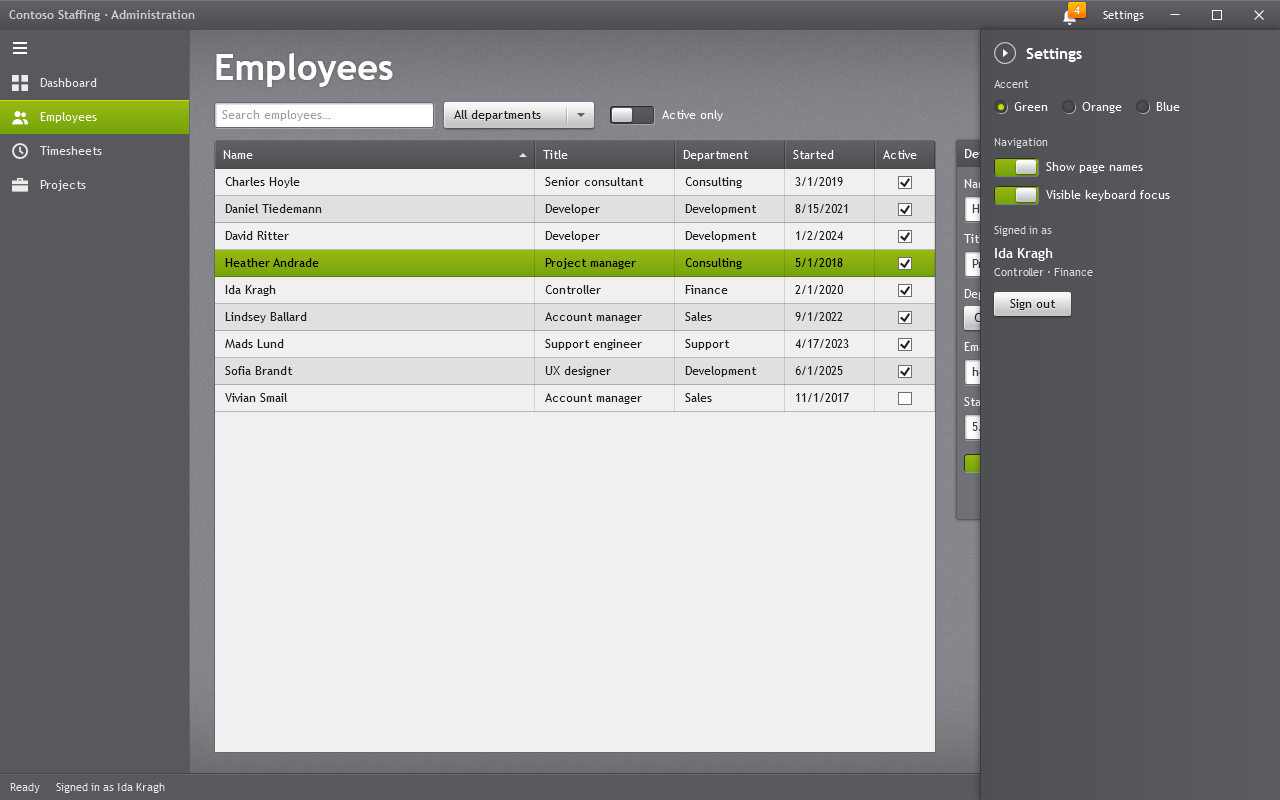The image size is (1280, 800).
Task: Select the Green accent radio button
Action: 1002,107
